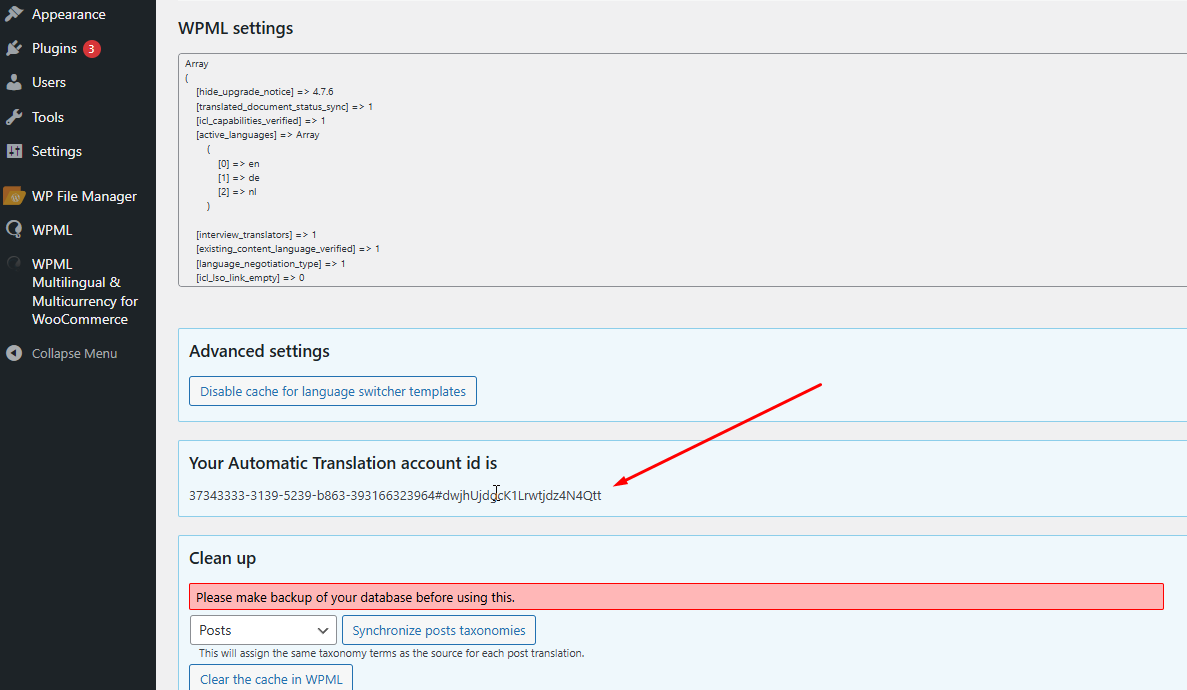Image resolution: width=1187 pixels, height=690 pixels.
Task: Click the WPML logo icon
Action: pyautogui.click(x=14, y=230)
